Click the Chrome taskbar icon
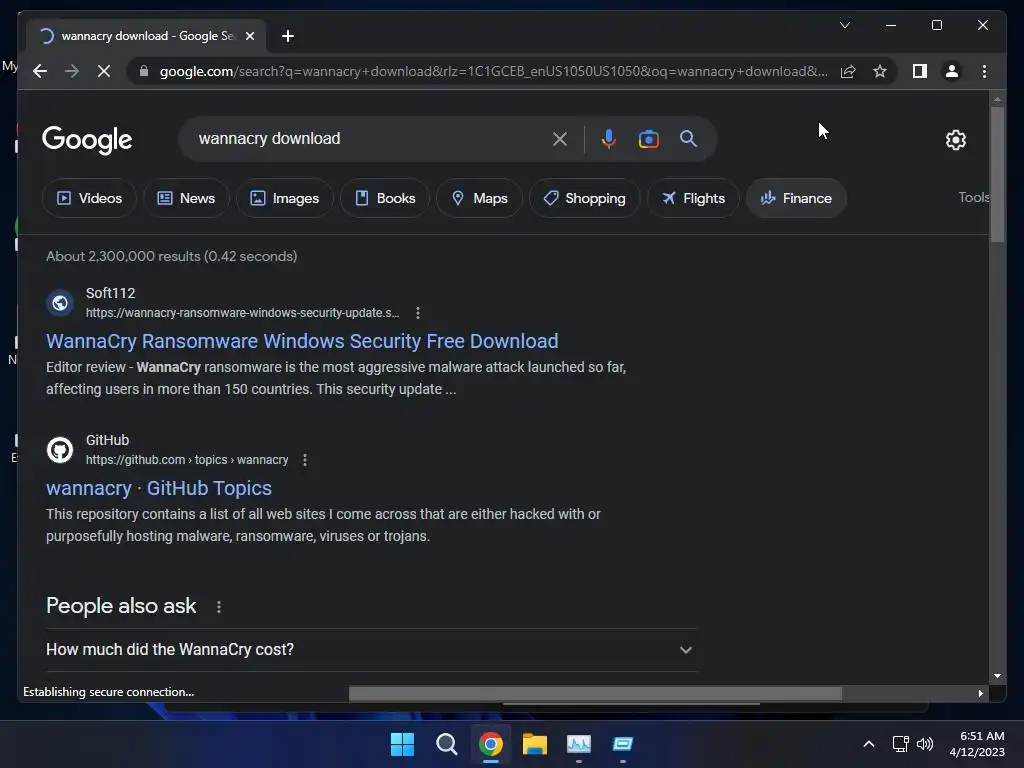 (x=490, y=744)
